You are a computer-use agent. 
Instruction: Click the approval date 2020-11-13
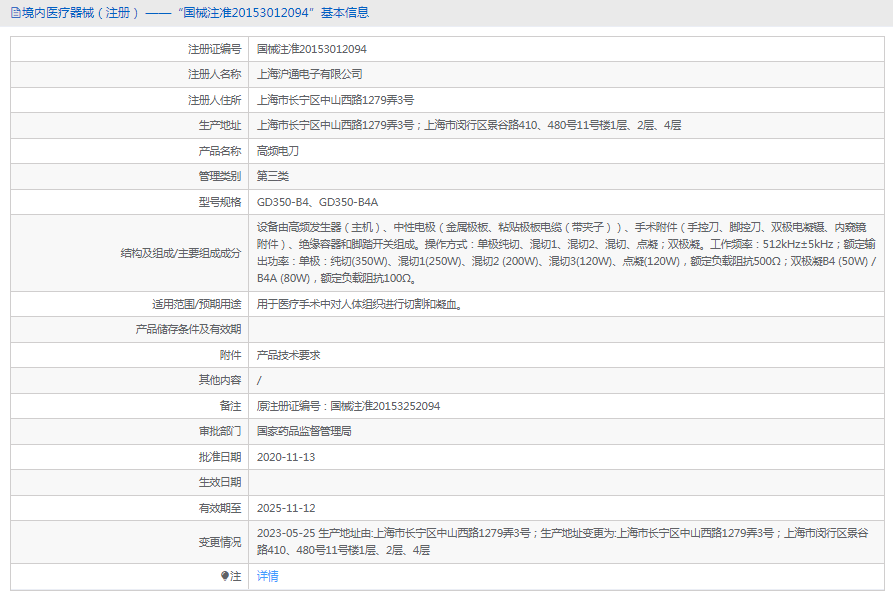click(x=286, y=457)
